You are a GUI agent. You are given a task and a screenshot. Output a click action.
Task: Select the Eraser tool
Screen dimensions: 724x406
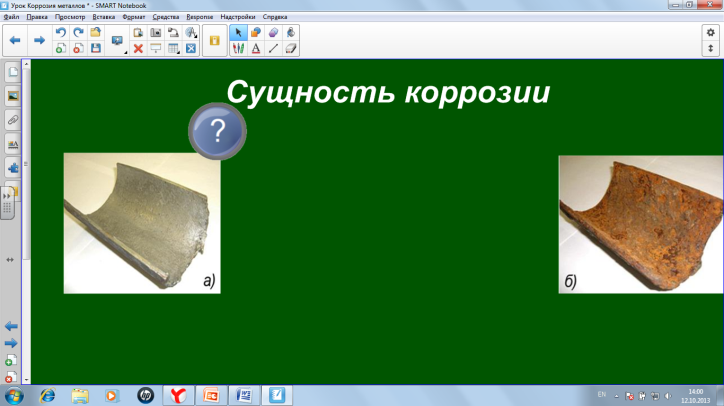[x=291, y=48]
